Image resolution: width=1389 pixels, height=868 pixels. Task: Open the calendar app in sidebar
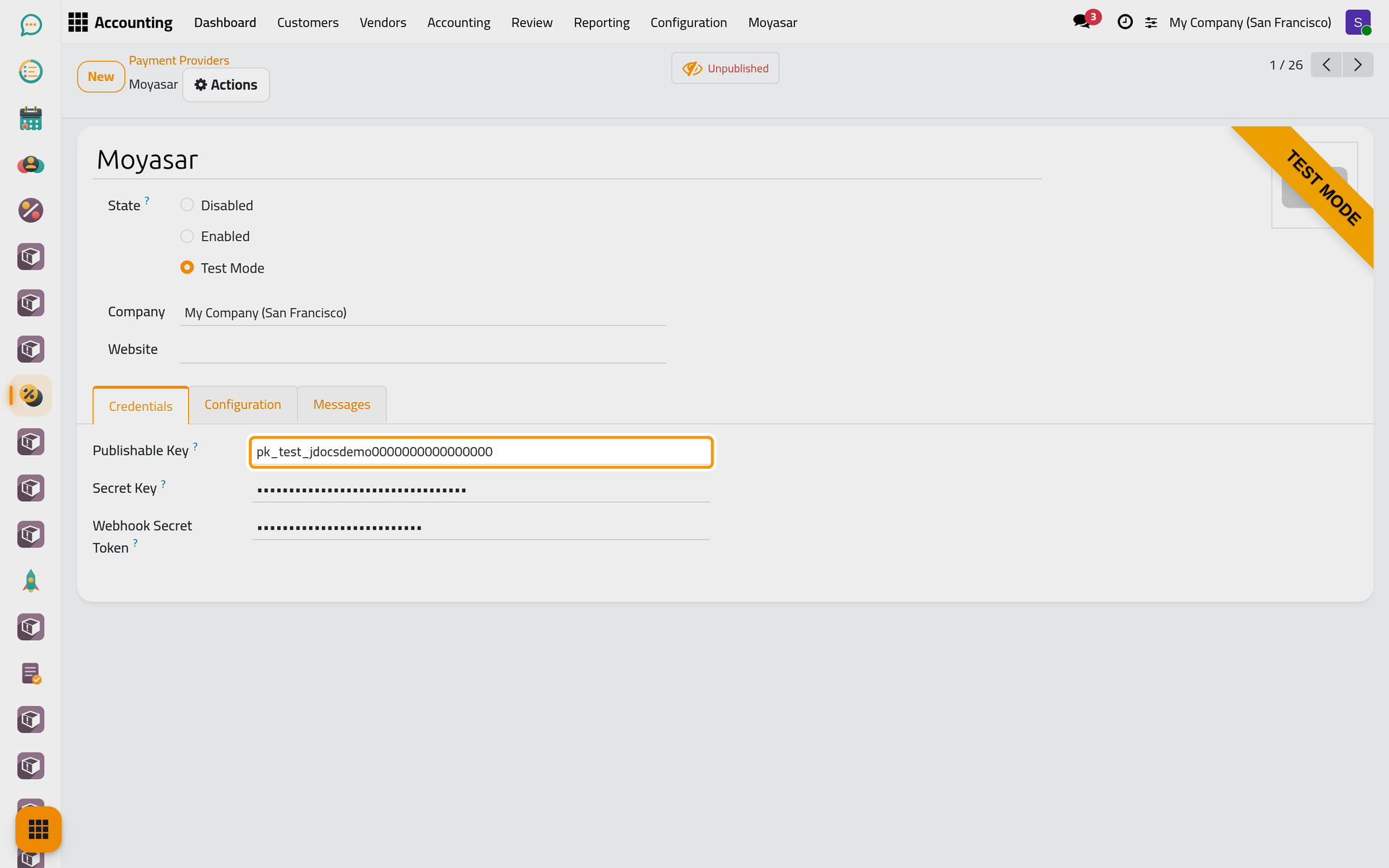30,118
